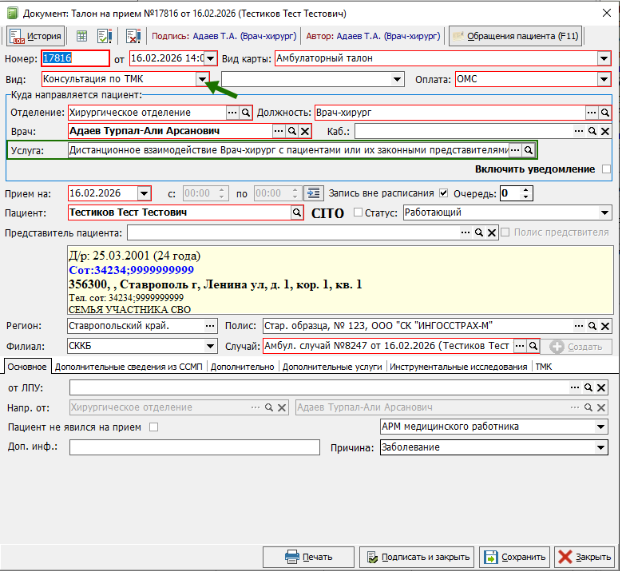
Task: Enable the Включить уведомление checkbox
Action: coord(606,170)
